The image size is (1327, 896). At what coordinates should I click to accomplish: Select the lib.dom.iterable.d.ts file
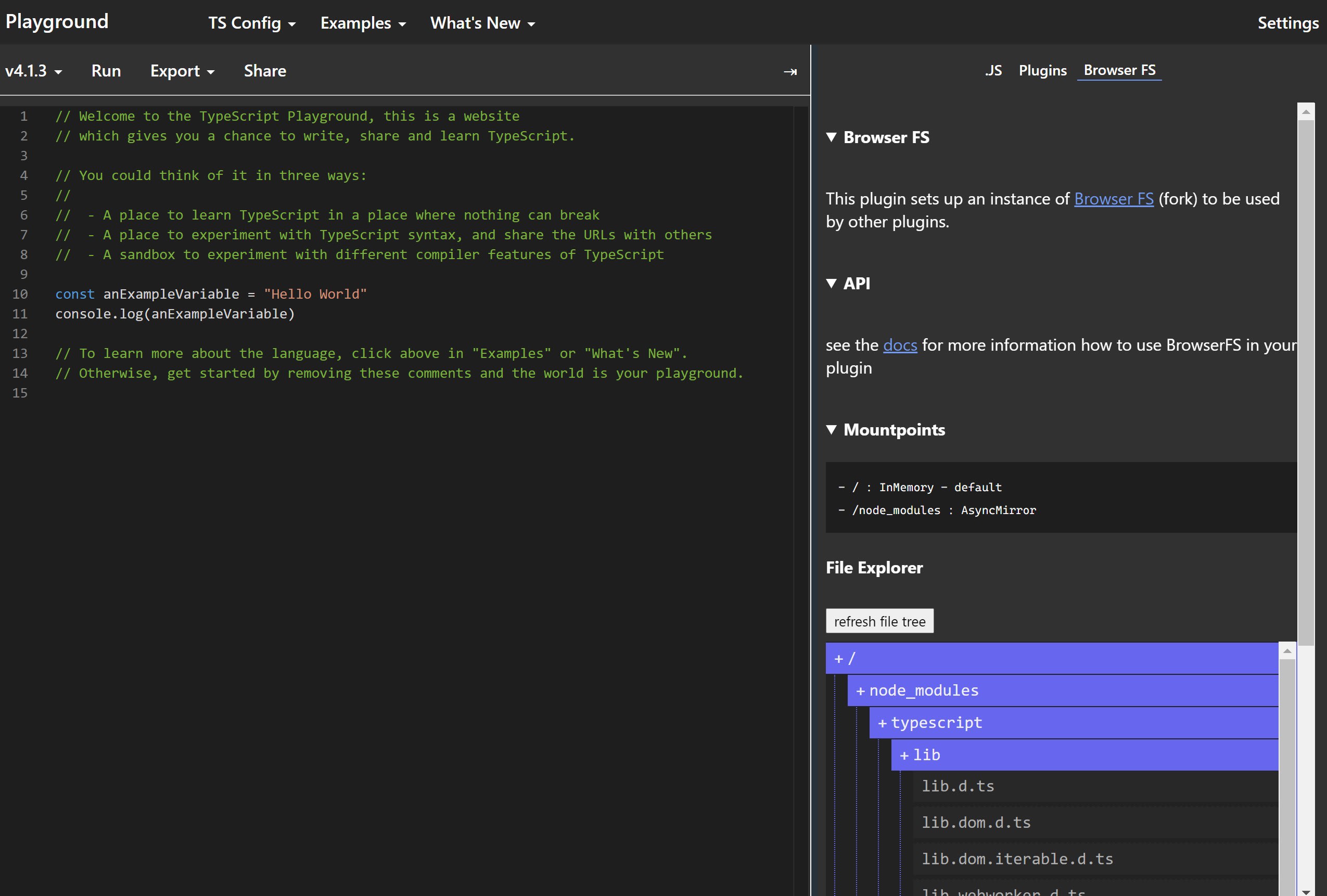tap(1095, 859)
